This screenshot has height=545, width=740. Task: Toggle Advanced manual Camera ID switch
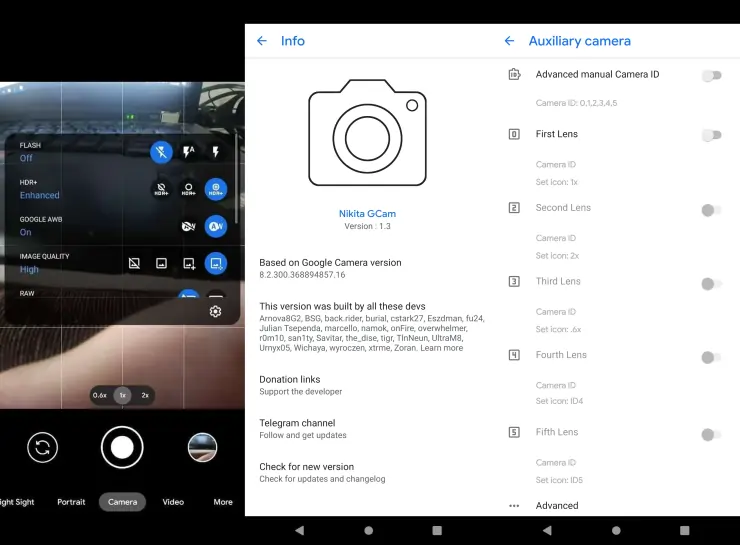(x=712, y=75)
